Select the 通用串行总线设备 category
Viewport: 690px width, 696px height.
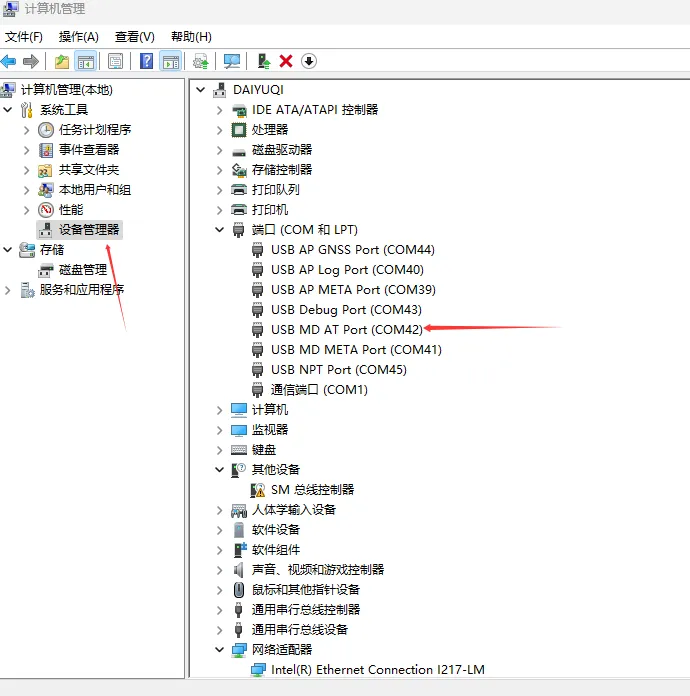[300, 629]
